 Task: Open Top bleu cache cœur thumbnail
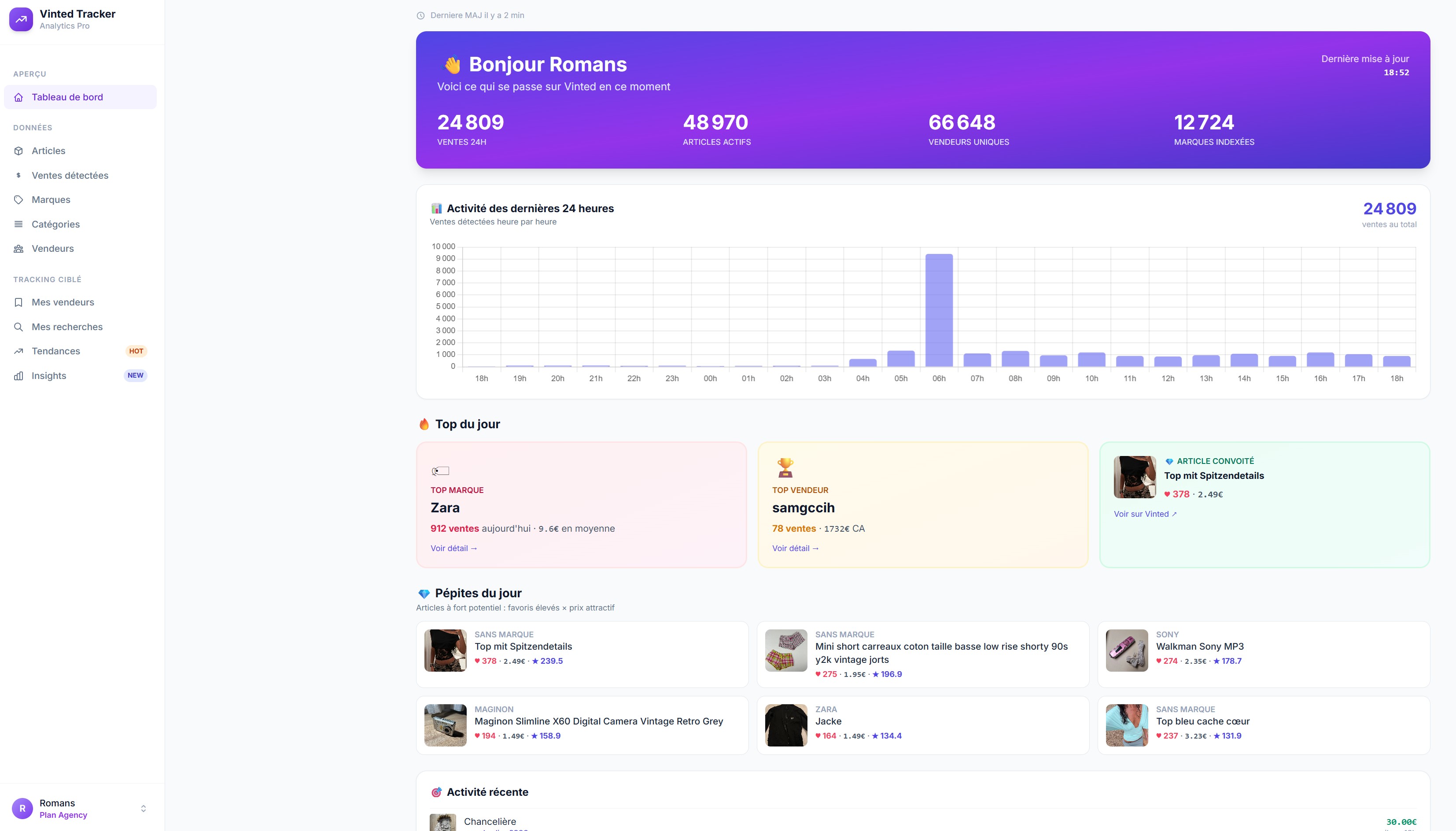pyautogui.click(x=1127, y=725)
